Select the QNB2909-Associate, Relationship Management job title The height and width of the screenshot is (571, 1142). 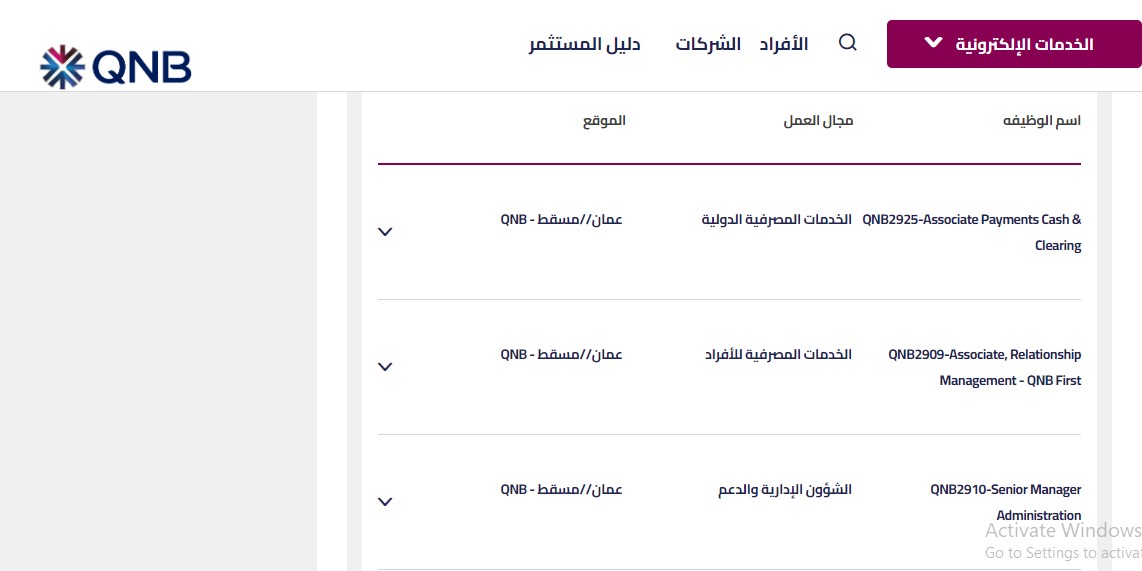click(x=985, y=367)
